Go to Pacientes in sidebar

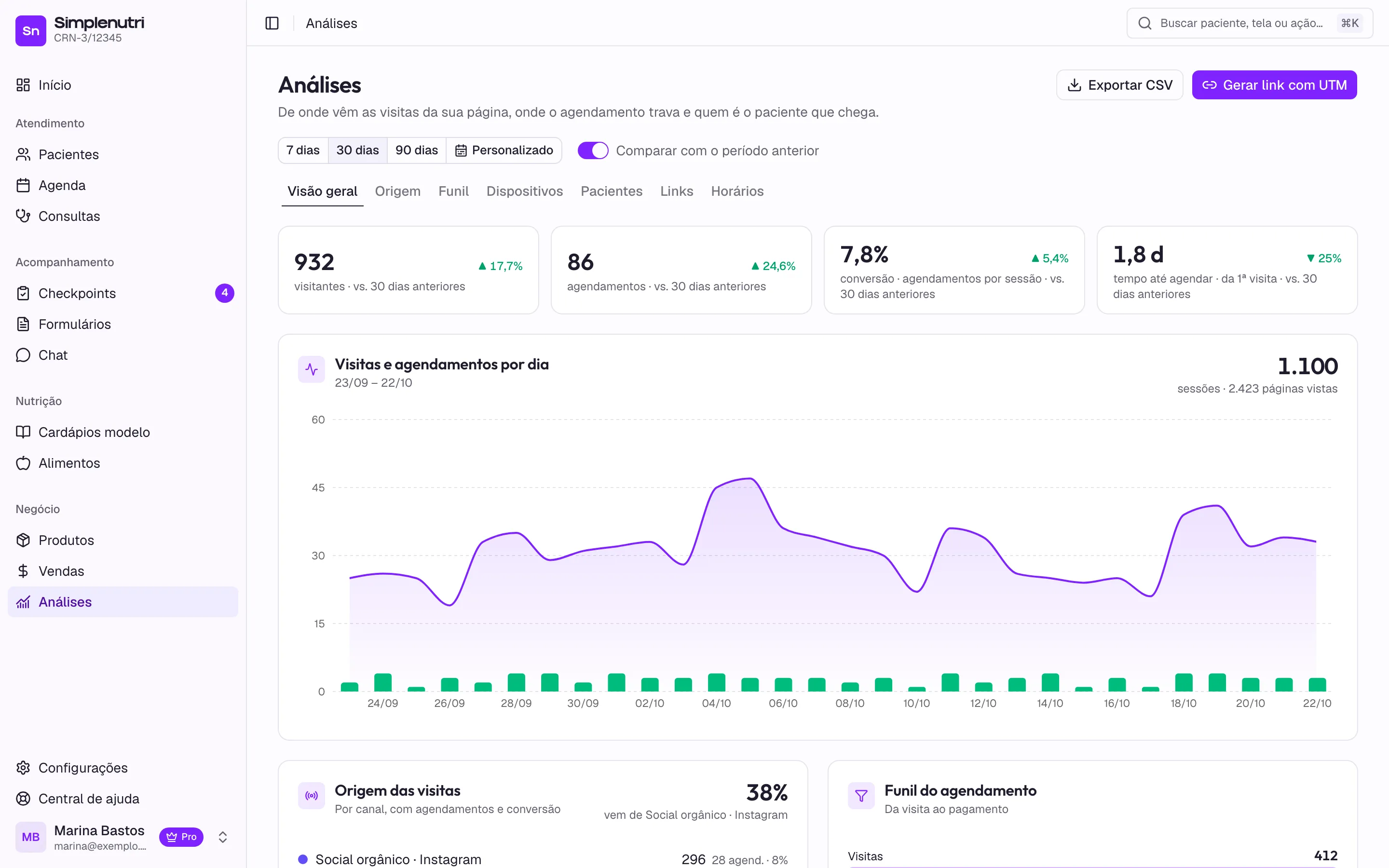coord(123,154)
